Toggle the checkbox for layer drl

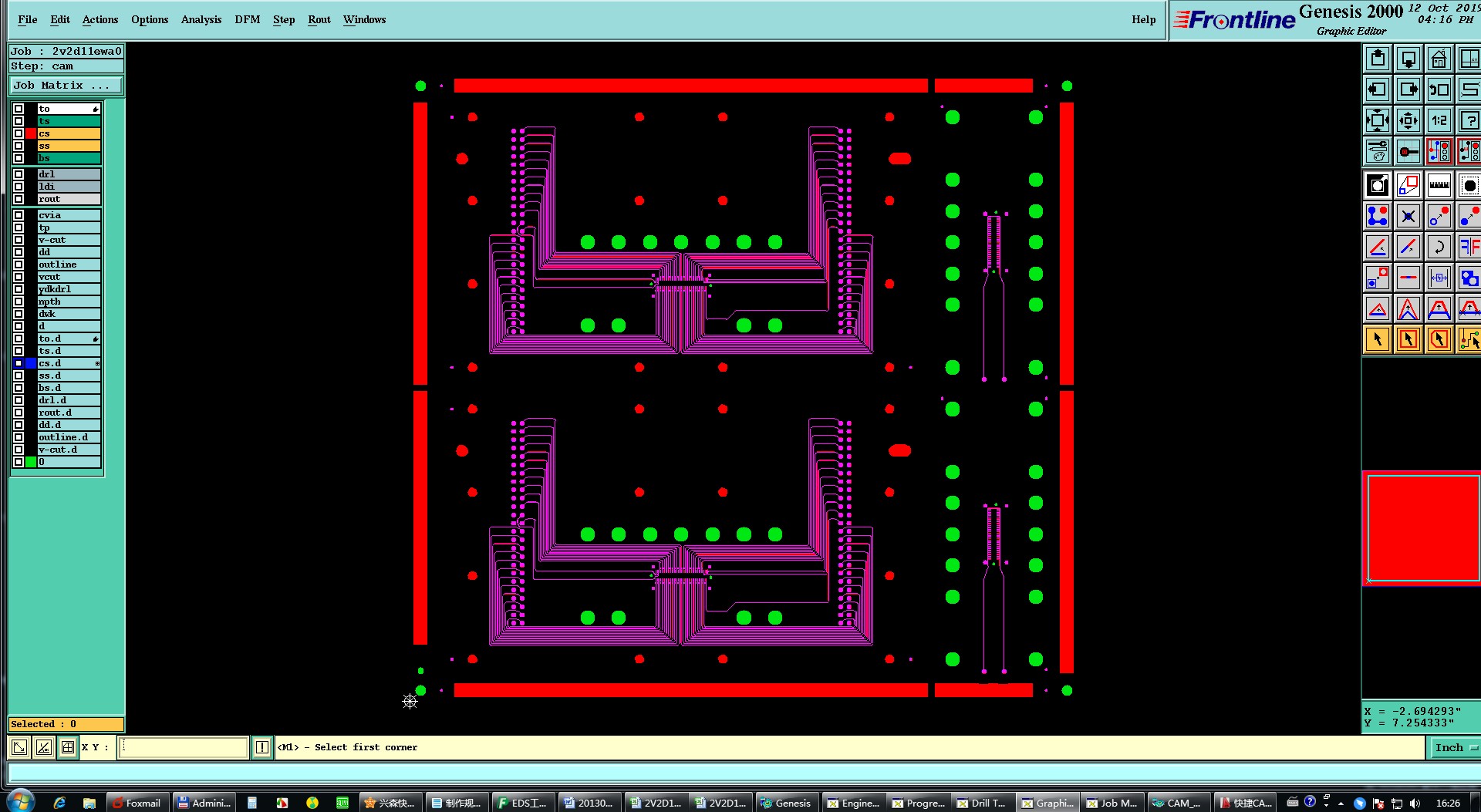(x=19, y=174)
